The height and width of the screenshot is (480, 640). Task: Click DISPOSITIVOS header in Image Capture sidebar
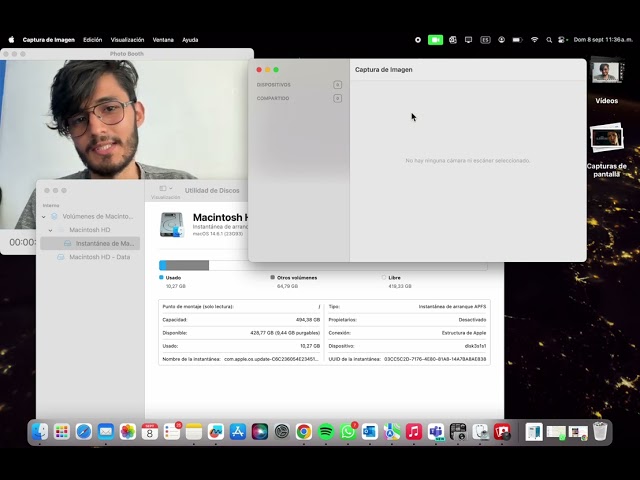(273, 85)
